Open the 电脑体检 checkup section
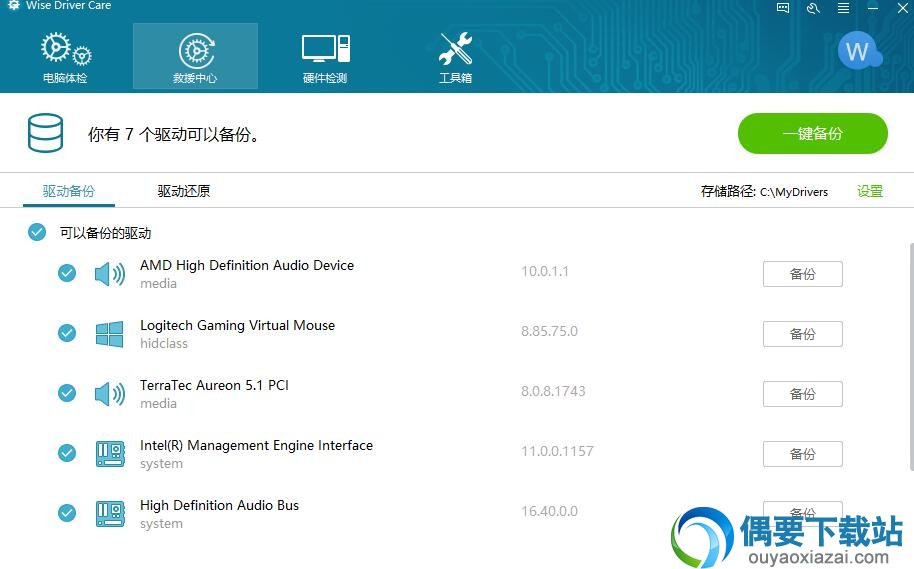This screenshot has width=914, height=569. tap(65, 57)
